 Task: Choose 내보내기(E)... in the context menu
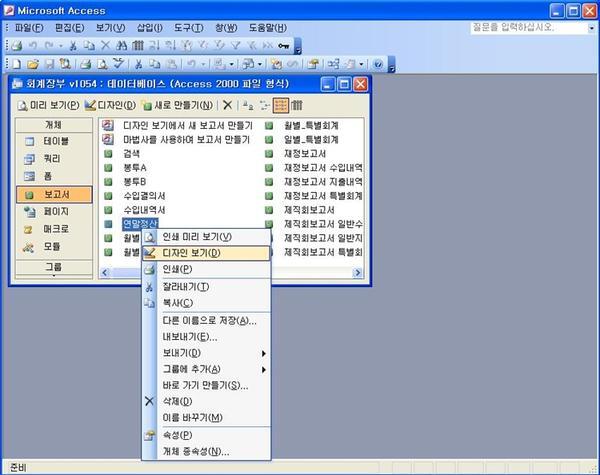coord(206,337)
